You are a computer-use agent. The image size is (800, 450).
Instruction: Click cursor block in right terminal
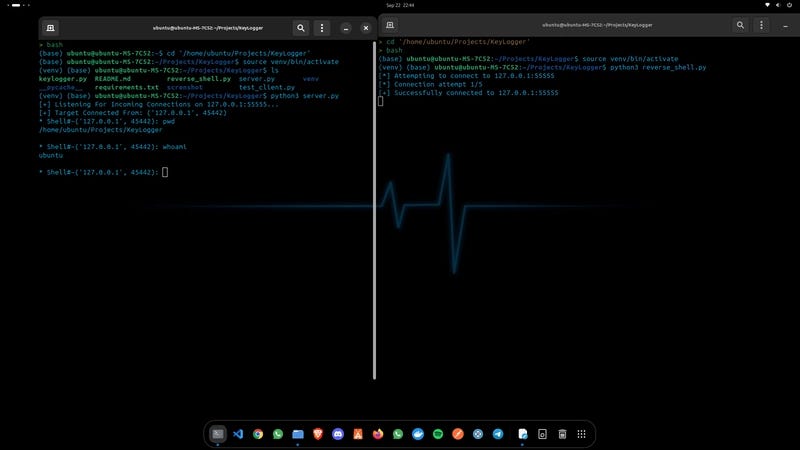381,101
